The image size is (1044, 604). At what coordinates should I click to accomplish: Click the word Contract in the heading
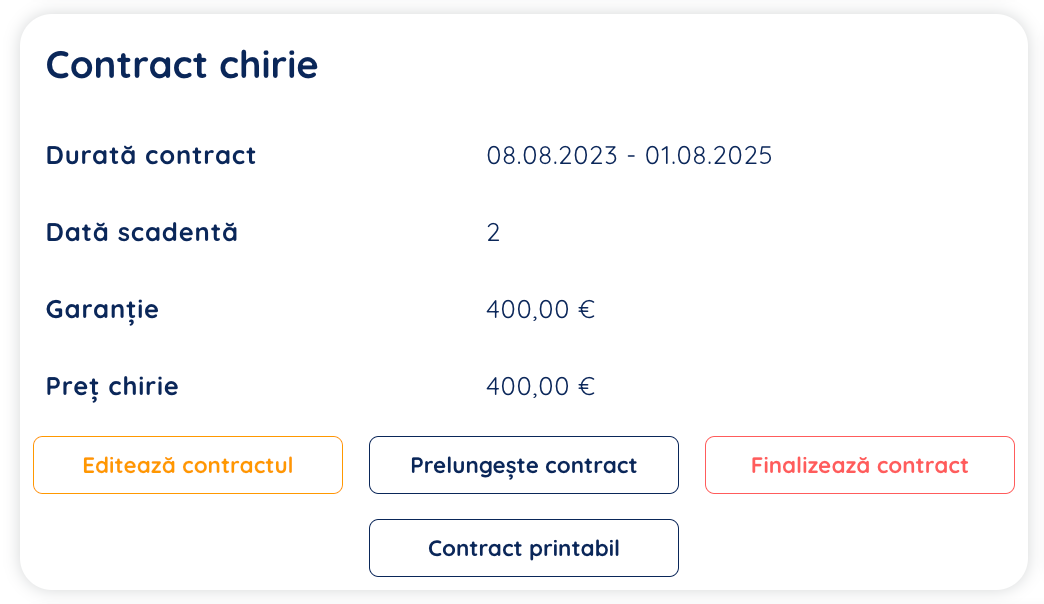point(126,65)
